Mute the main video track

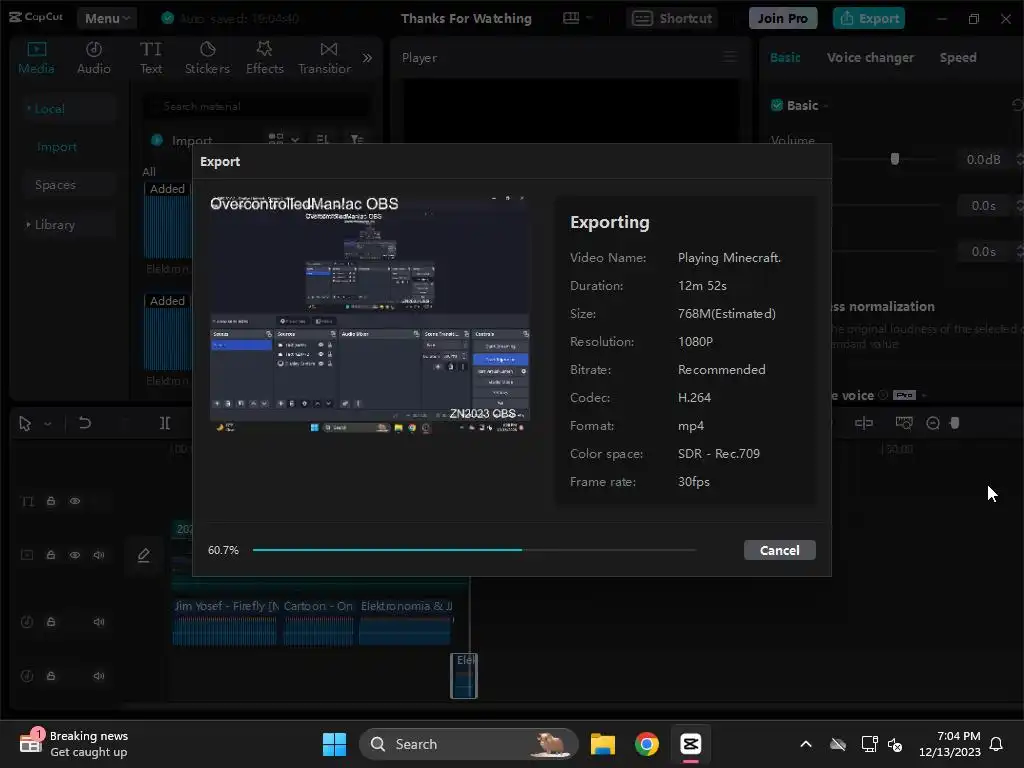tap(99, 554)
